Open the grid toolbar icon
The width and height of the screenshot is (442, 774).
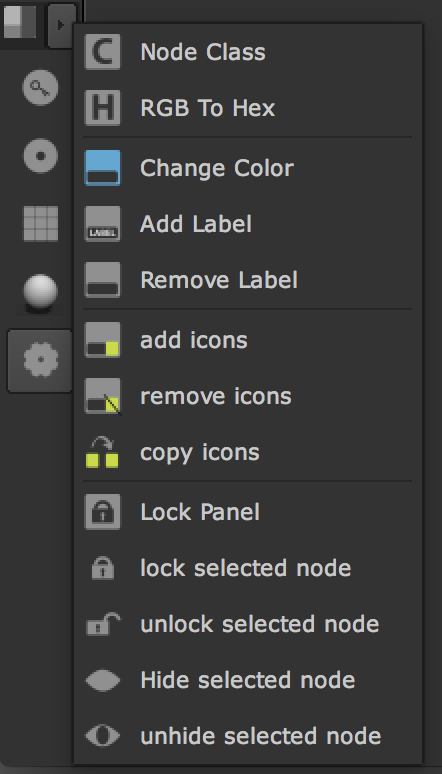[40, 224]
